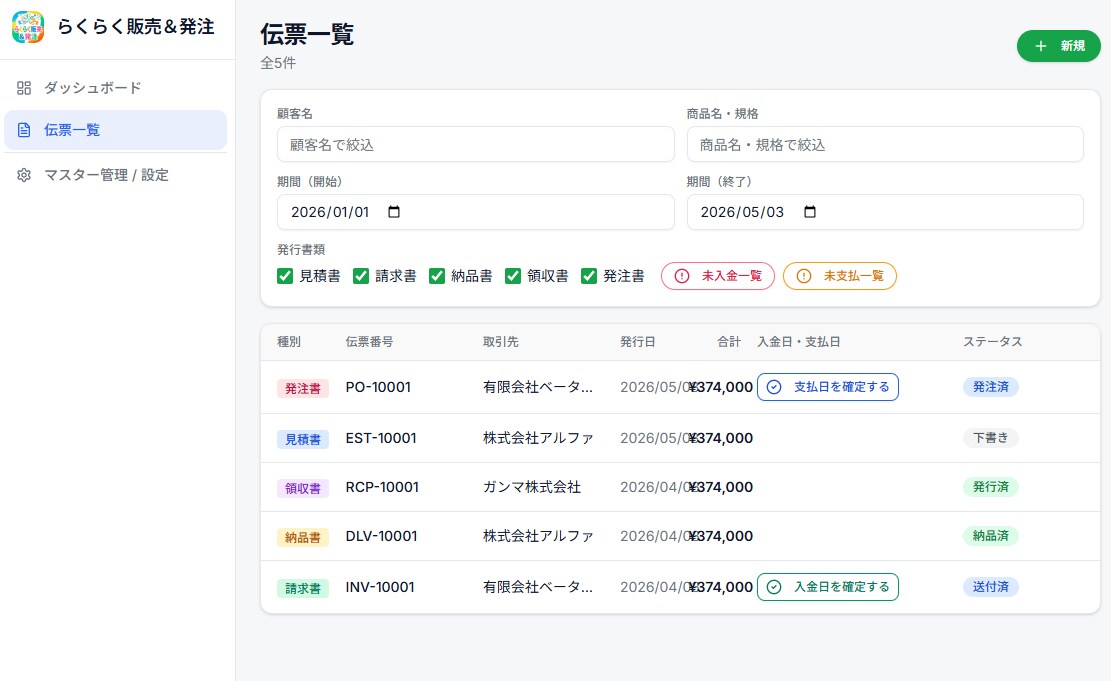Click the らくらく販売＆発注 app logo
Viewport: 1111px width, 681px height.
coord(28,27)
